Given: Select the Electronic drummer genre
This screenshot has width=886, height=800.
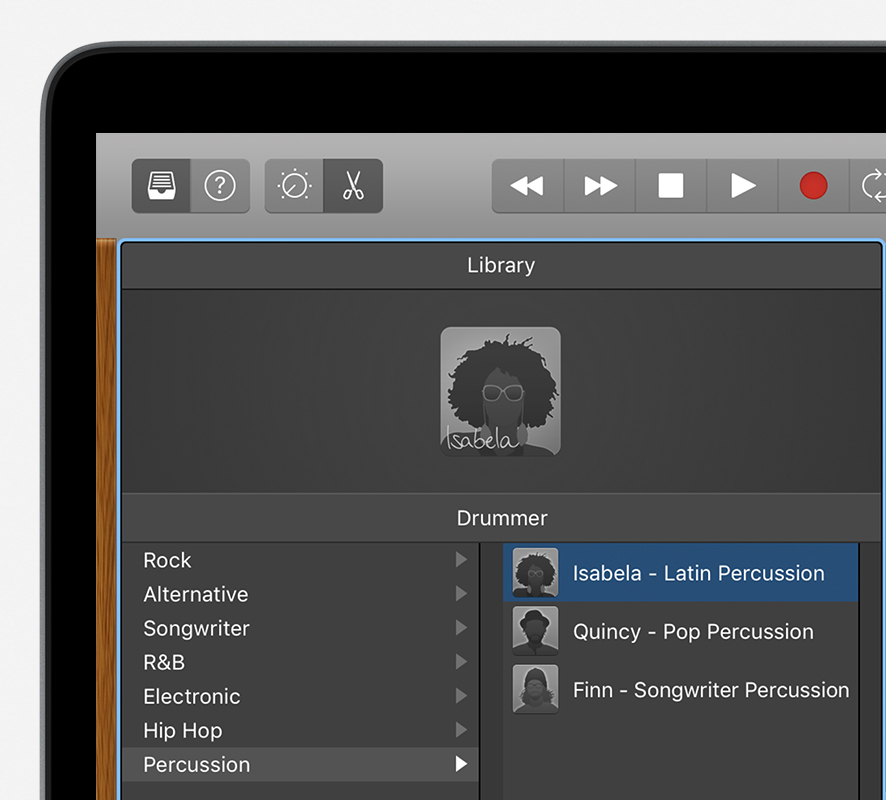Looking at the screenshot, I should click(x=300, y=697).
